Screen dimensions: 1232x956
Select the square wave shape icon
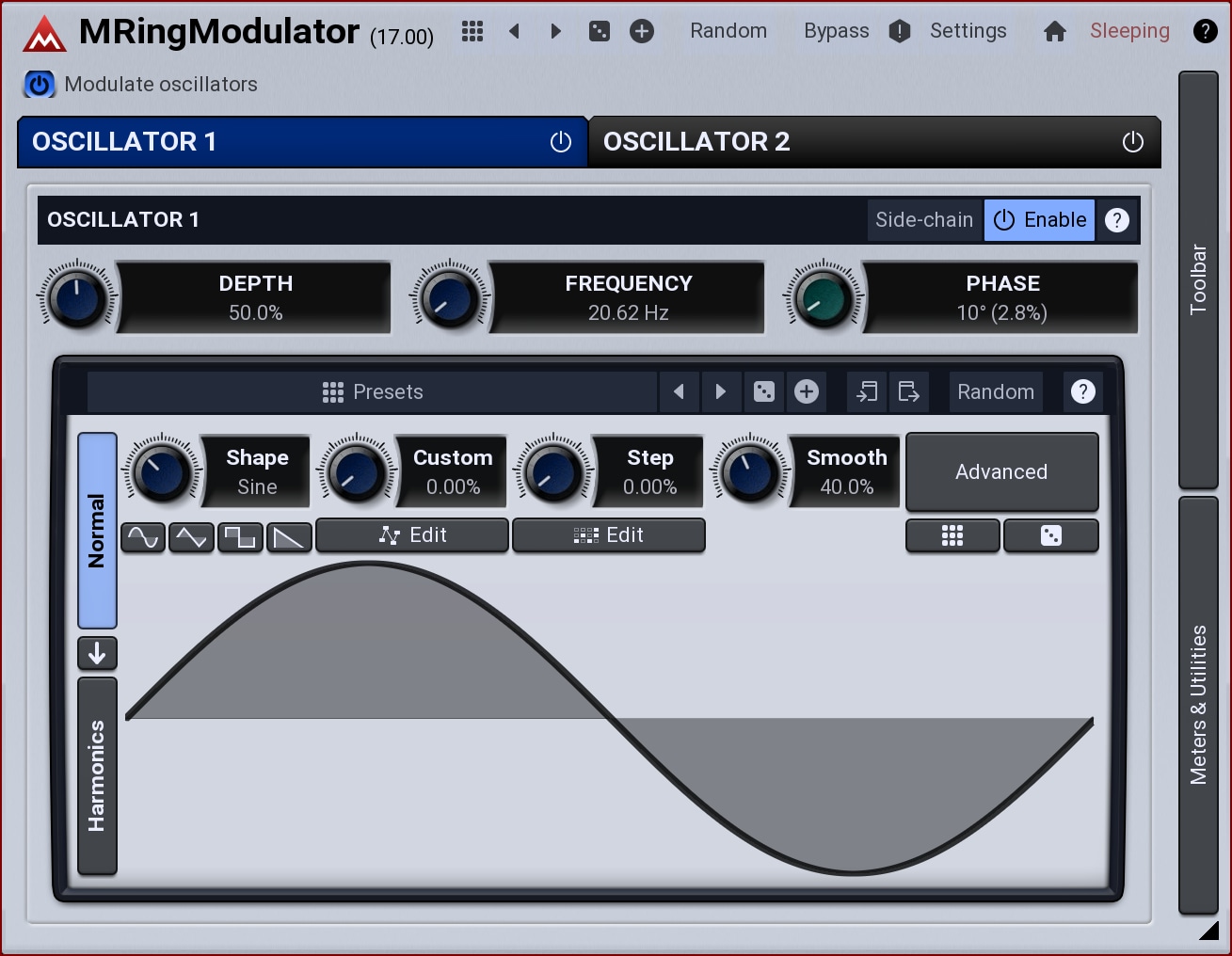(x=240, y=537)
